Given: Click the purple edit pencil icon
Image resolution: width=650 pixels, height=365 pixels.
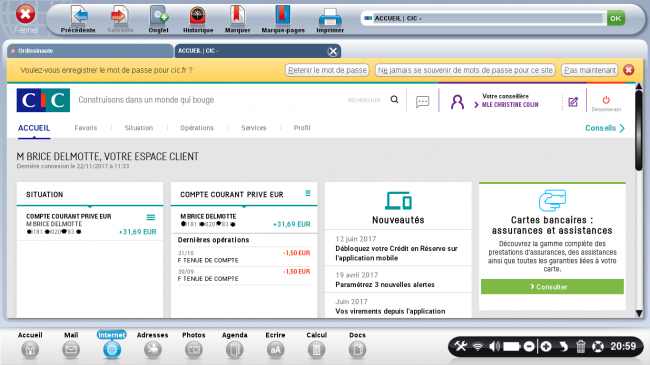Looking at the screenshot, I should coord(573,102).
